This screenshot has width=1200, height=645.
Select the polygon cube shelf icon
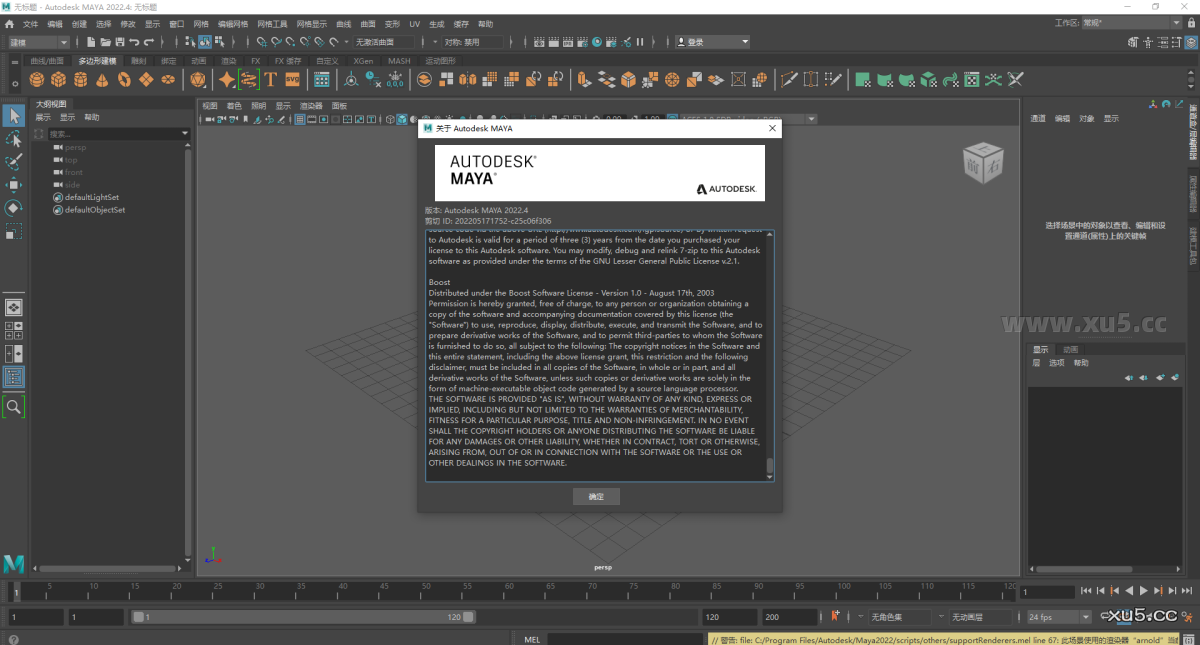[59, 79]
